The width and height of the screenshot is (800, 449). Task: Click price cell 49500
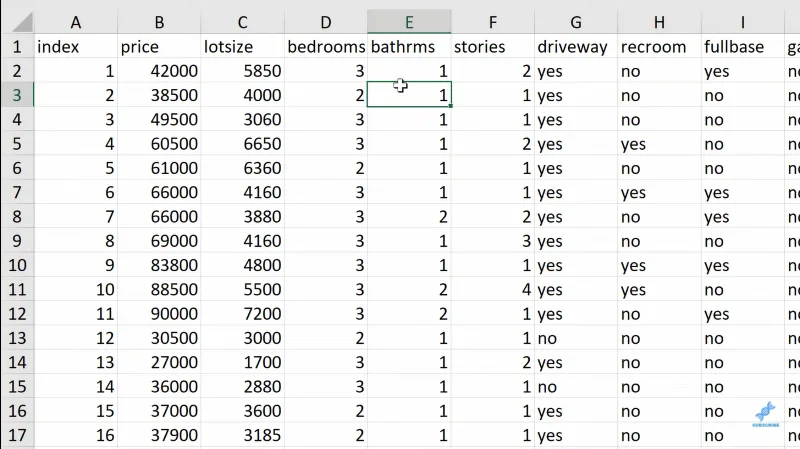coord(159,119)
